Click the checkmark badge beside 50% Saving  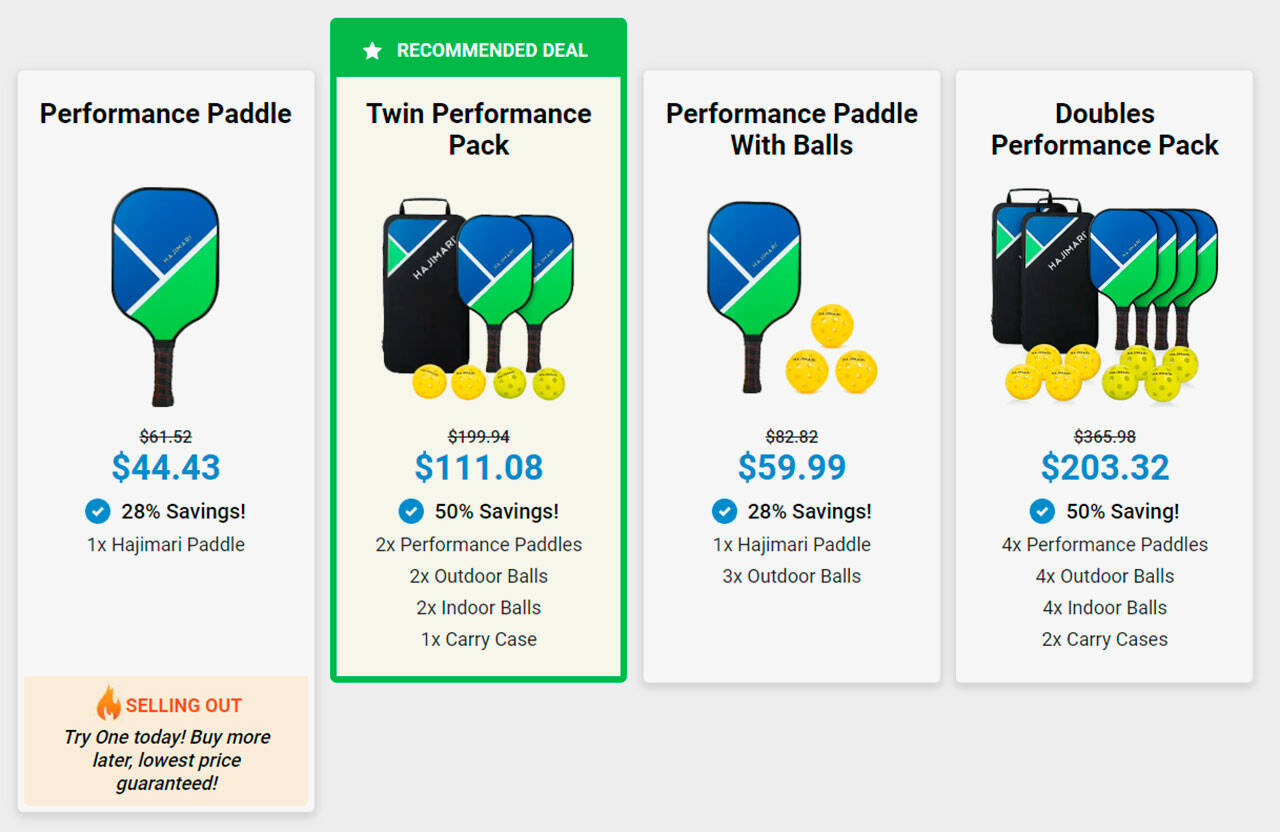coord(1042,512)
